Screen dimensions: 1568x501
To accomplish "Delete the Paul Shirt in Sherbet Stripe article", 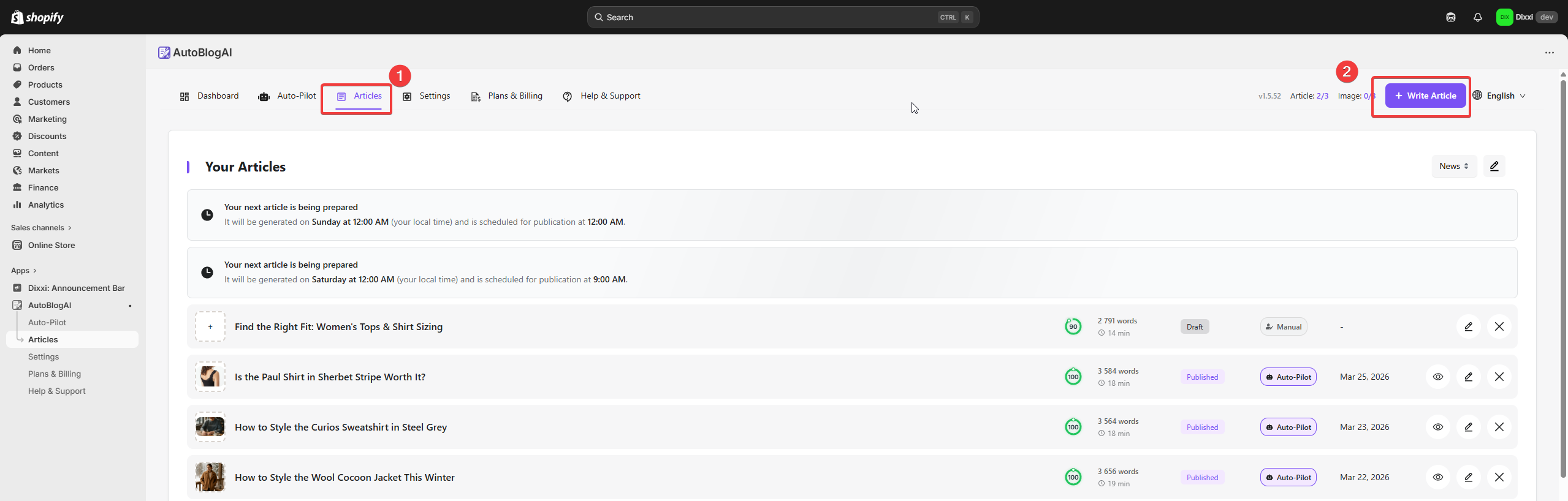I will click(1499, 377).
